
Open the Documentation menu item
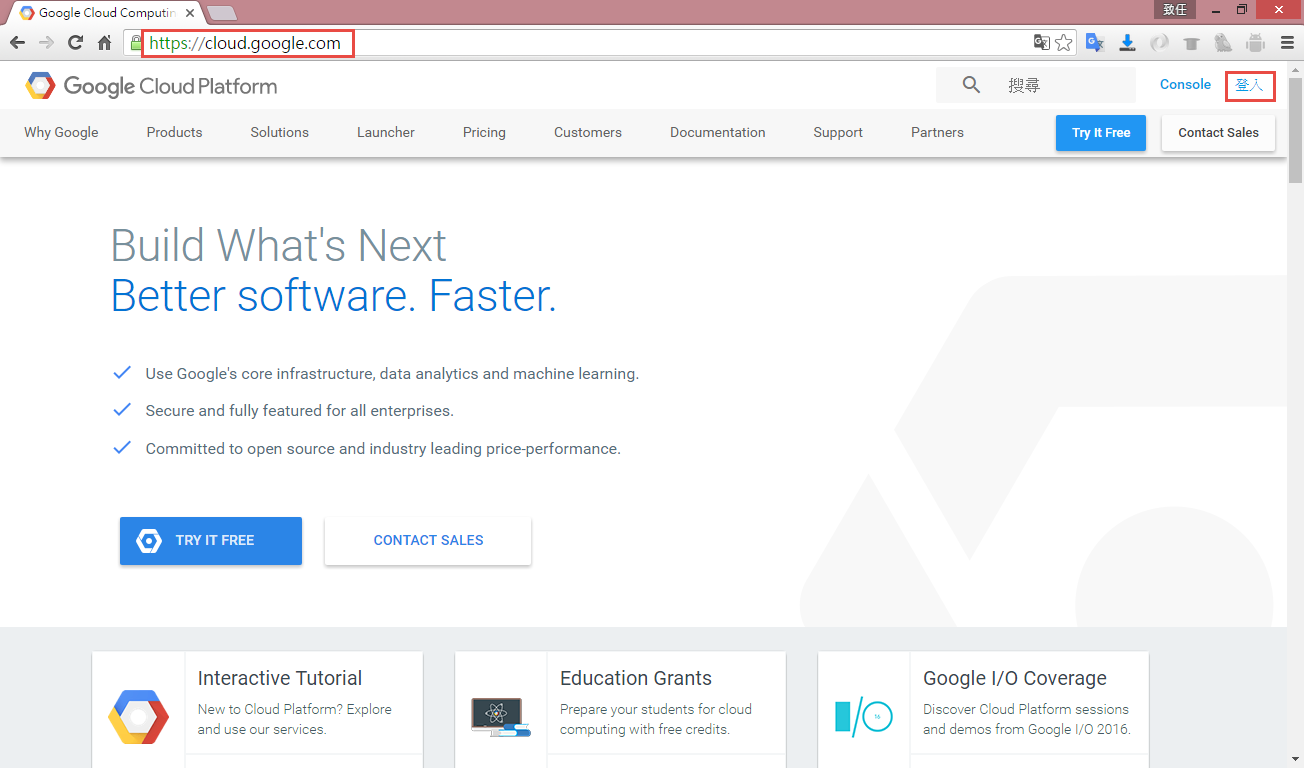coord(718,132)
